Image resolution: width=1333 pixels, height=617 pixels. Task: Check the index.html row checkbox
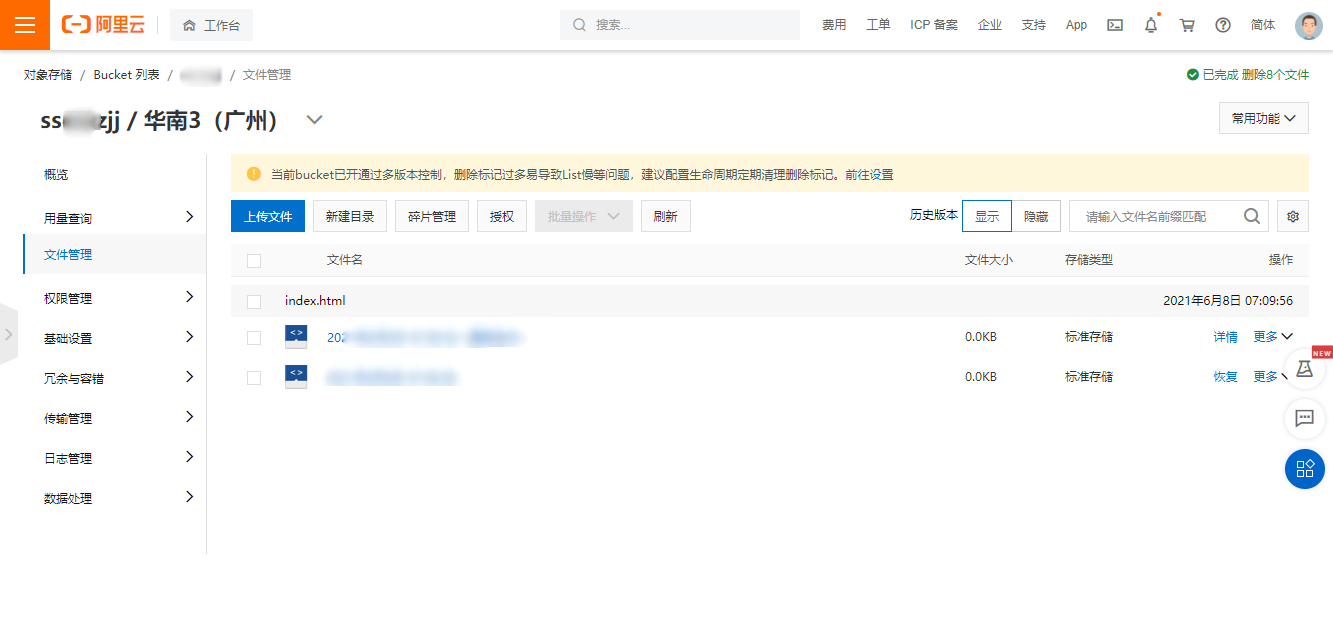[254, 301]
